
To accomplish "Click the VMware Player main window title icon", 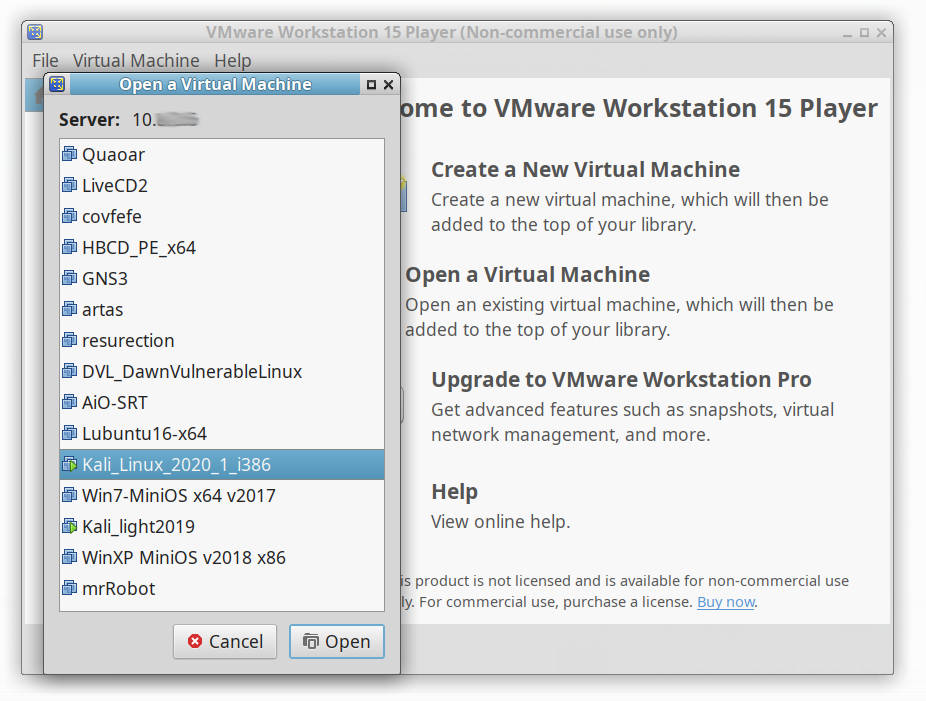I will 35,32.
